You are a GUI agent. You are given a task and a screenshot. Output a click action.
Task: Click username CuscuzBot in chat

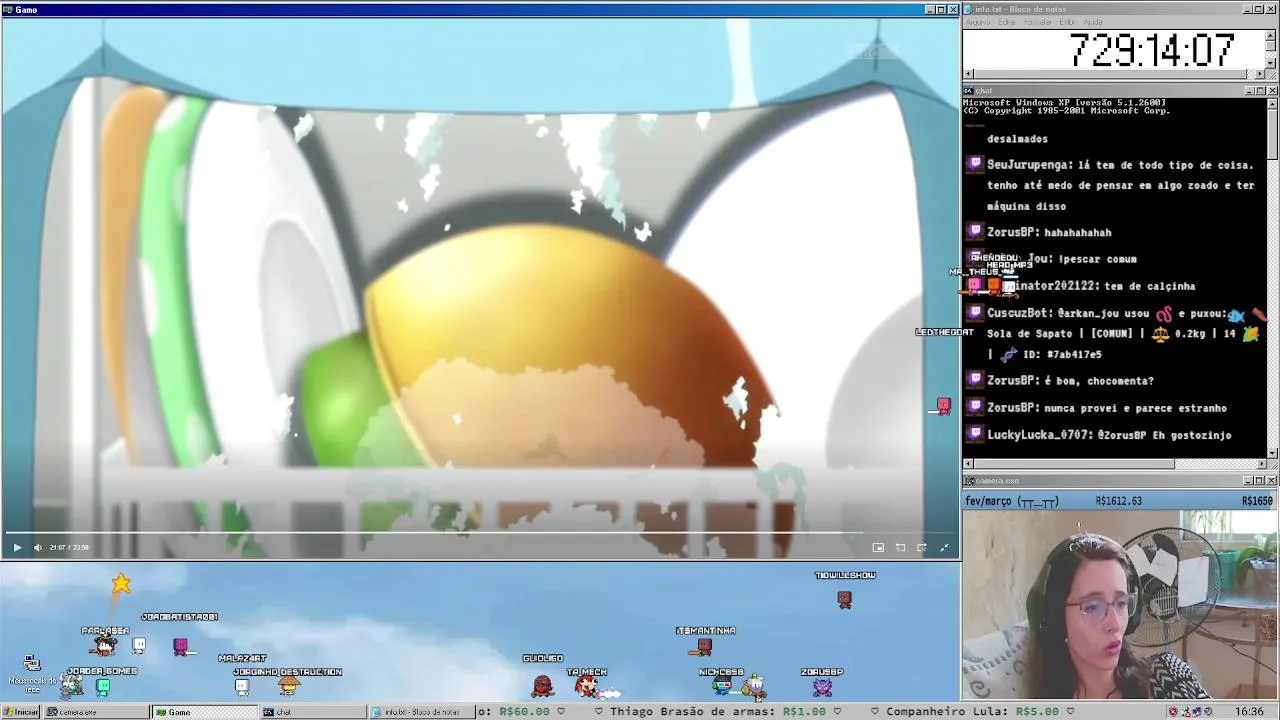pos(1019,314)
